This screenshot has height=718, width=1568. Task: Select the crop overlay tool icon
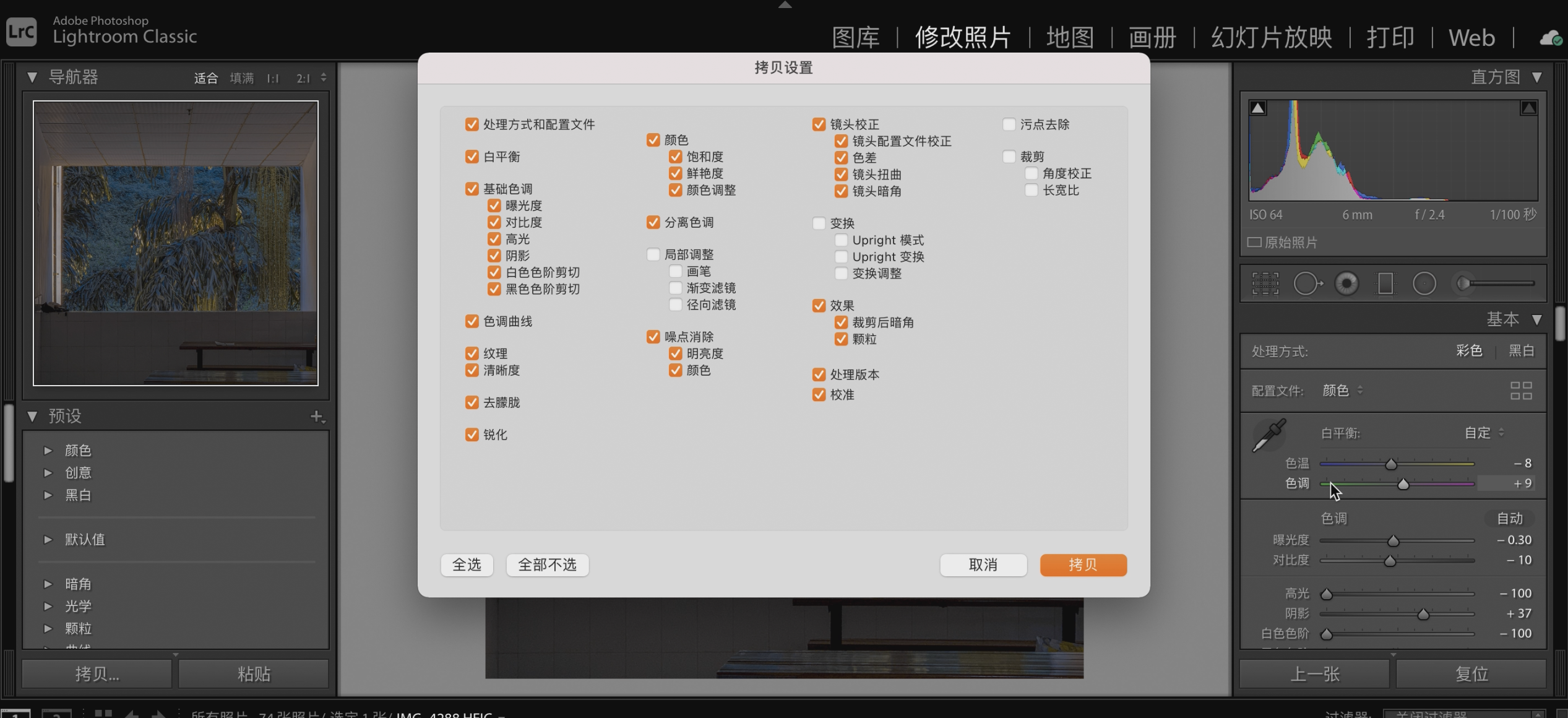pos(1265,283)
